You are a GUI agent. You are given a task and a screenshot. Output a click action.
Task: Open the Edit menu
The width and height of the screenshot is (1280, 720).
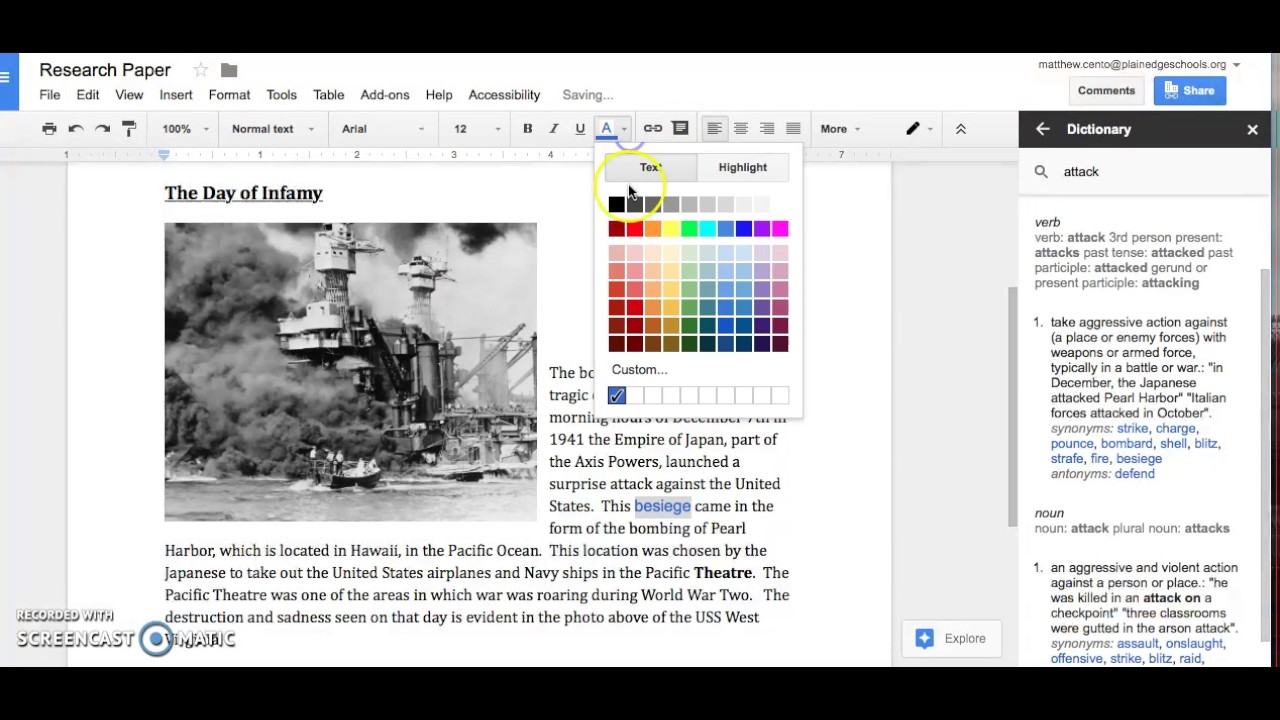[x=88, y=95]
